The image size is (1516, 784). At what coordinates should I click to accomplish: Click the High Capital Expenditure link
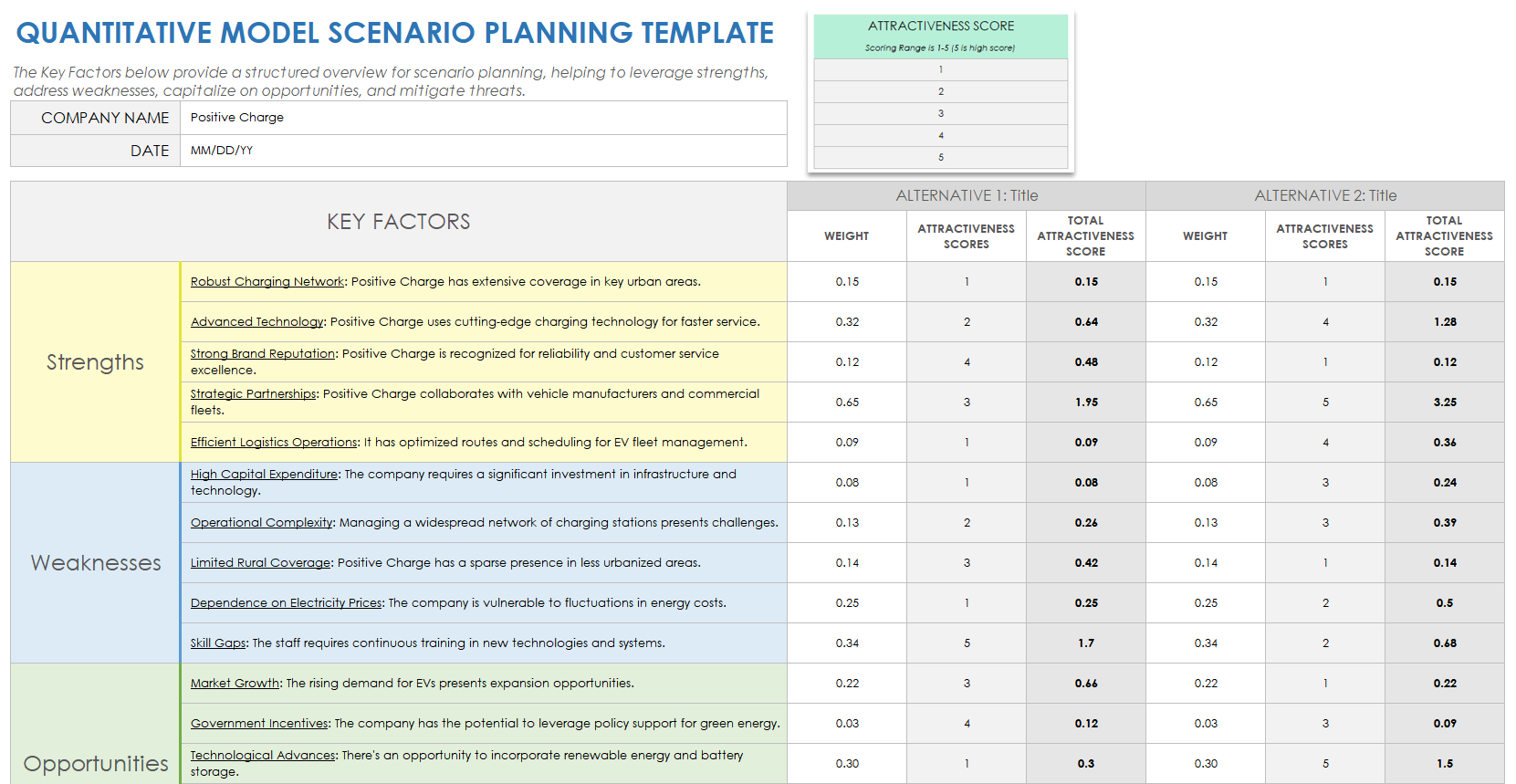pos(264,475)
